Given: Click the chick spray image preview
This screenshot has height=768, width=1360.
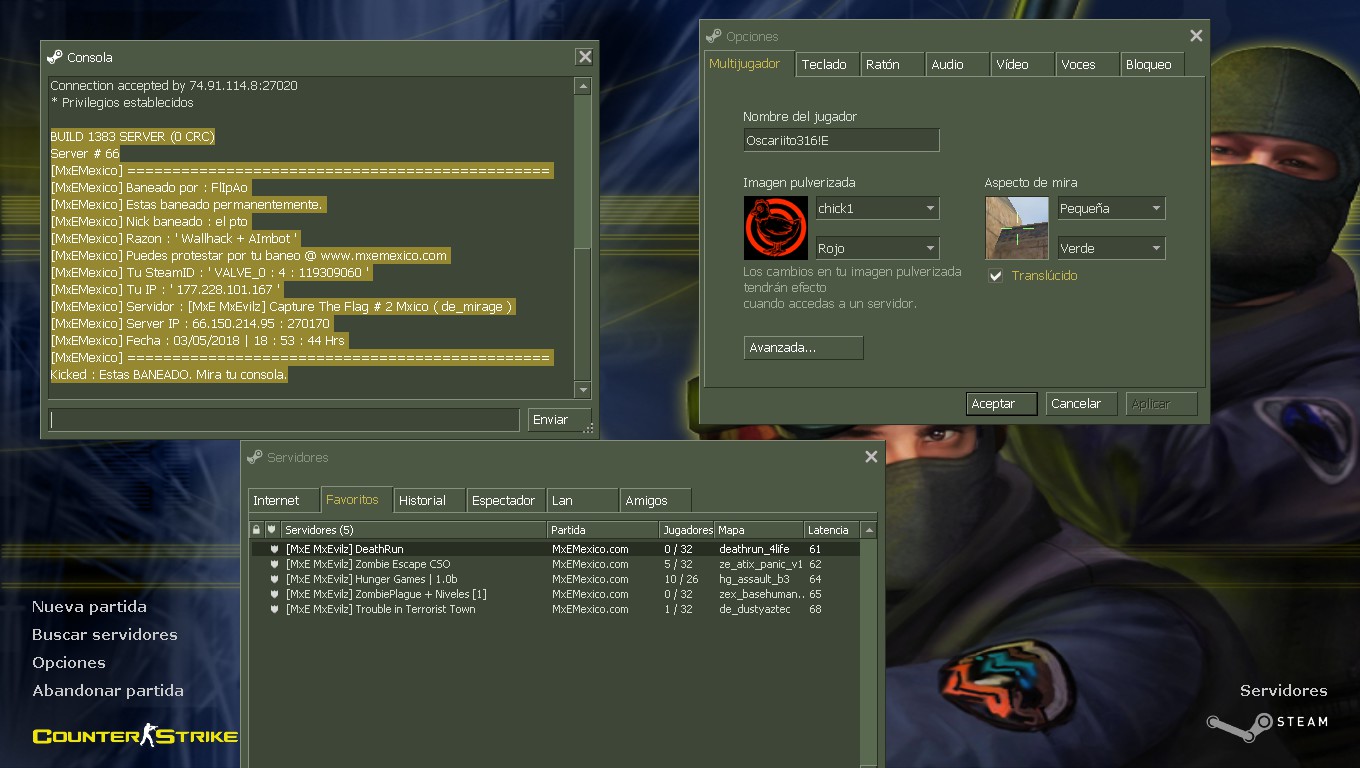Looking at the screenshot, I should 776,228.
